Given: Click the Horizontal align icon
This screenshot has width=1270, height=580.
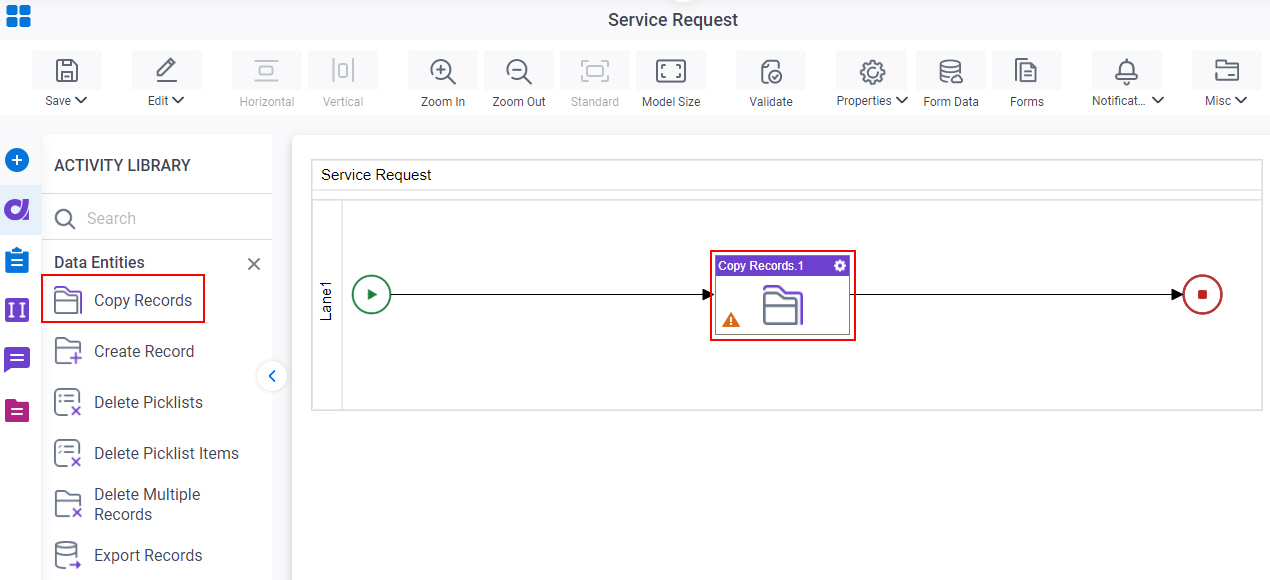Looking at the screenshot, I should pos(267,70).
